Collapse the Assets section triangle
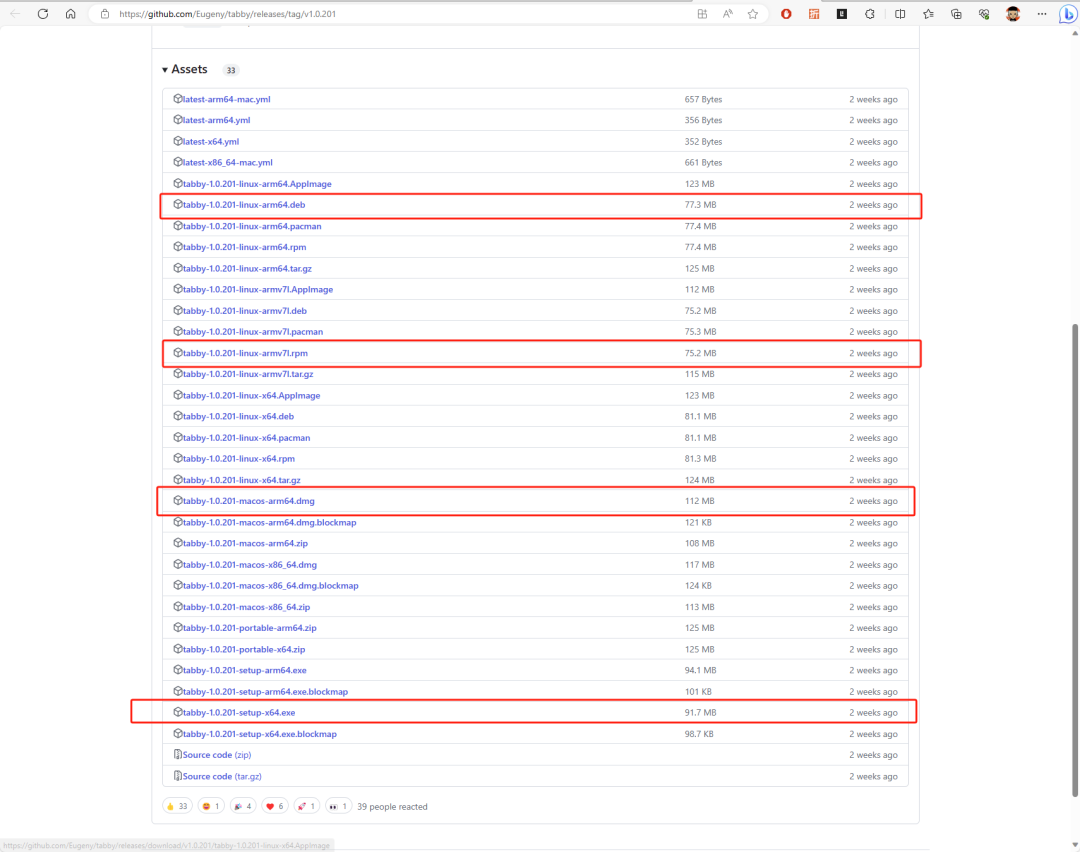This screenshot has width=1080, height=852. (x=165, y=70)
